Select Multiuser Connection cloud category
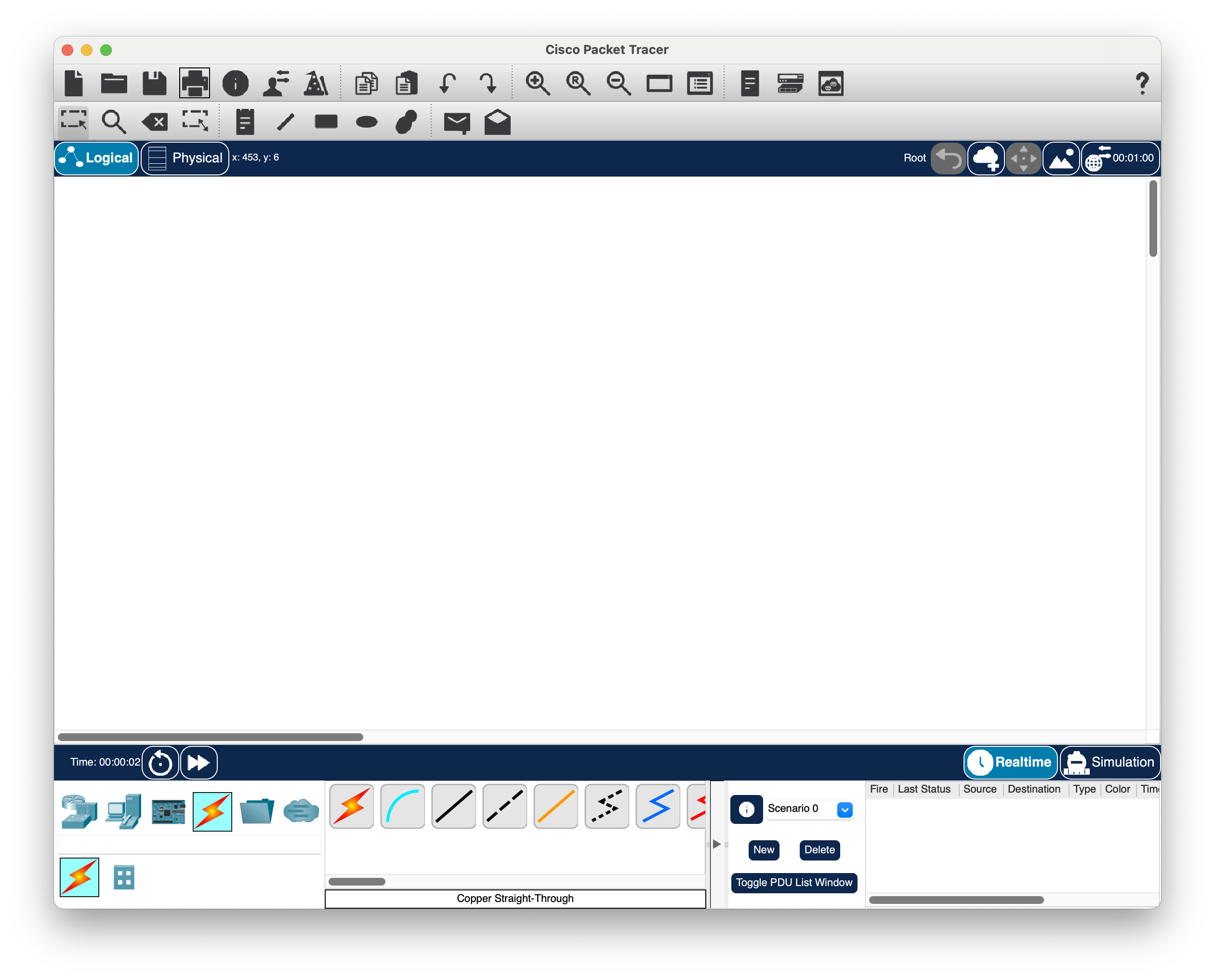This screenshot has height=980, width=1215. [x=301, y=812]
